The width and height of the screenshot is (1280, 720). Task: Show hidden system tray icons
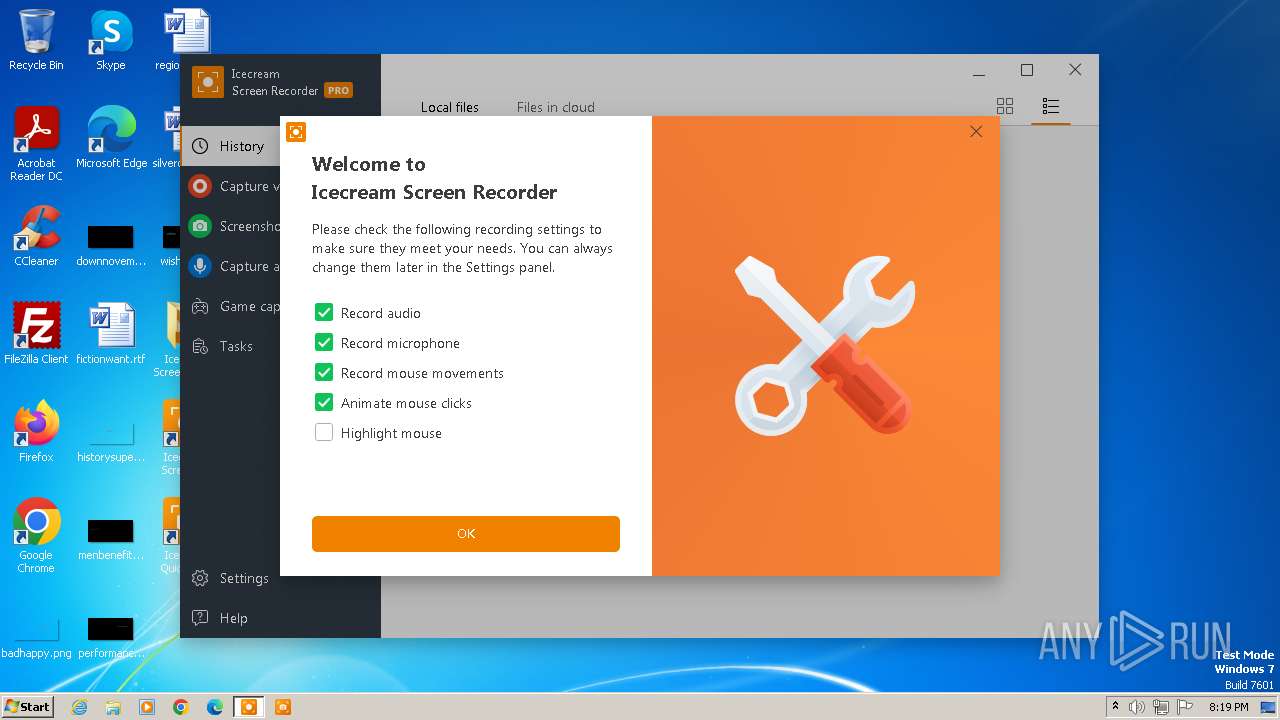click(1115, 707)
